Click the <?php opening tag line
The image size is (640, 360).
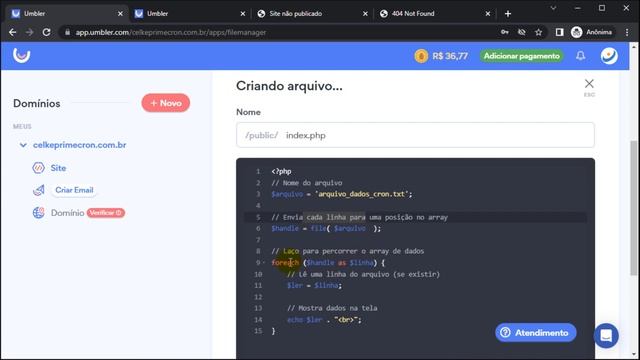coord(281,171)
